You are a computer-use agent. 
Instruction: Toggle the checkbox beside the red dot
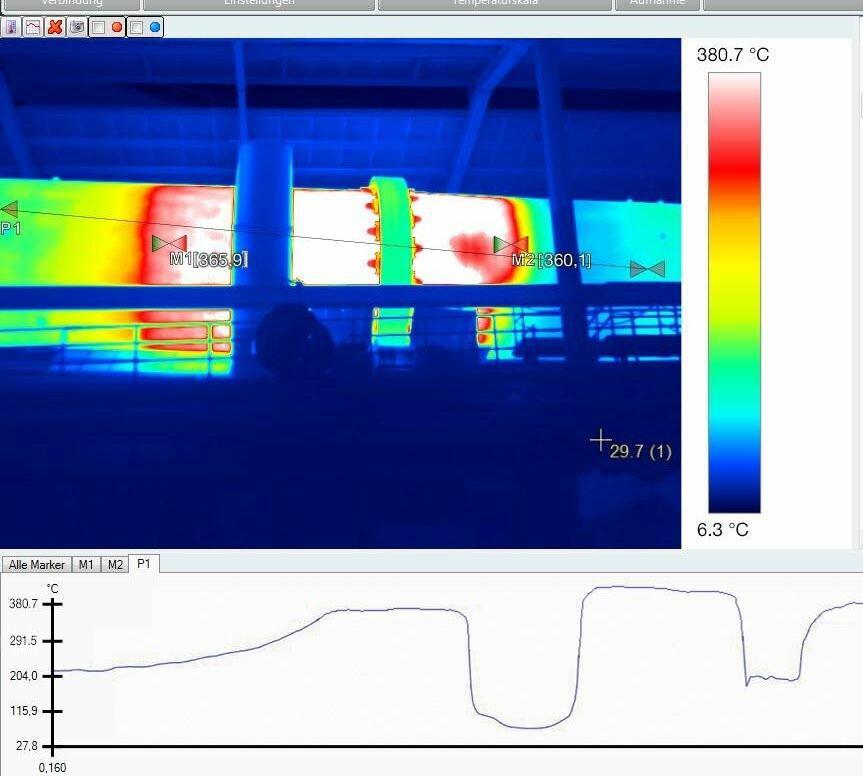click(x=98, y=27)
